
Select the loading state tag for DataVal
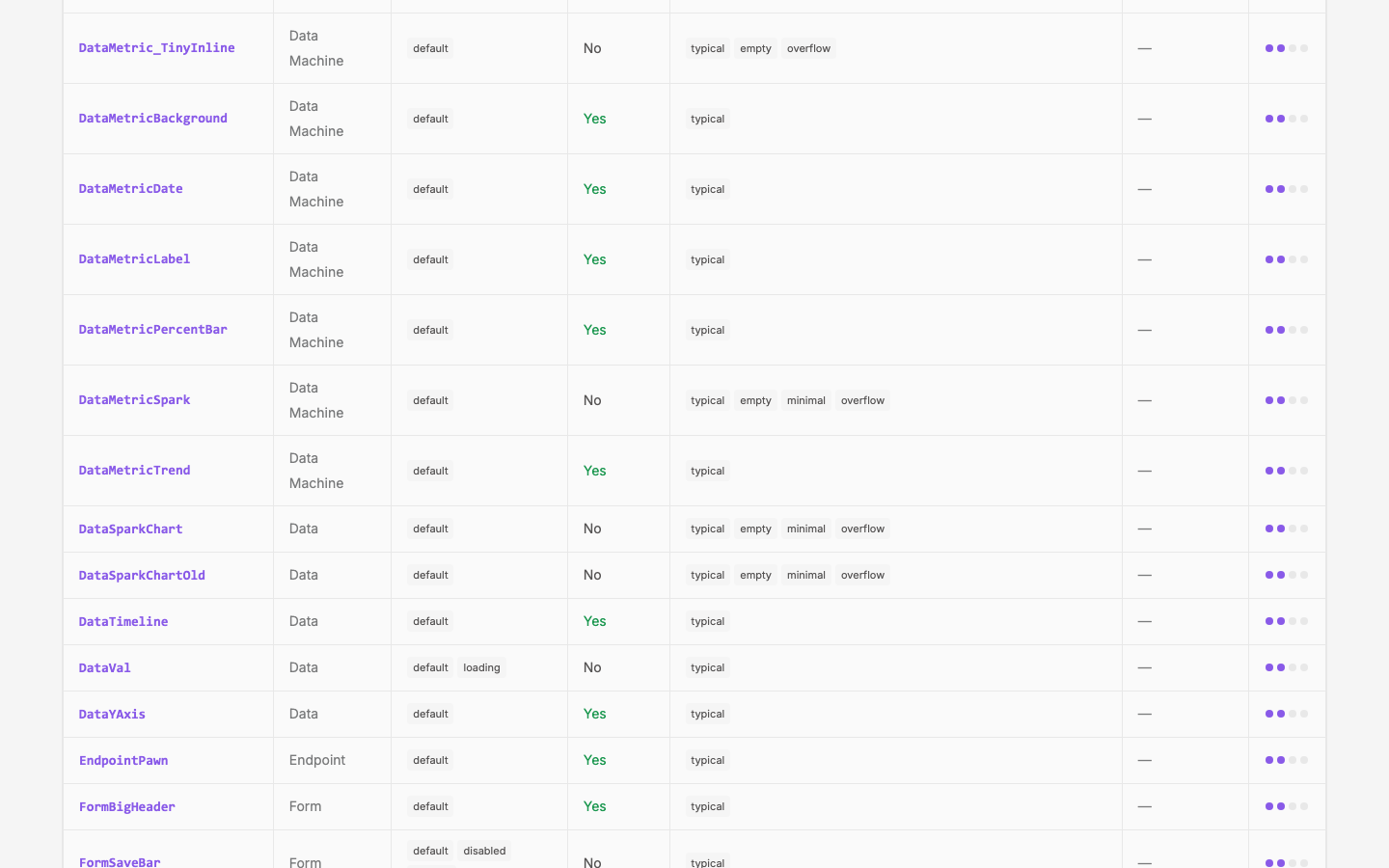click(x=481, y=667)
